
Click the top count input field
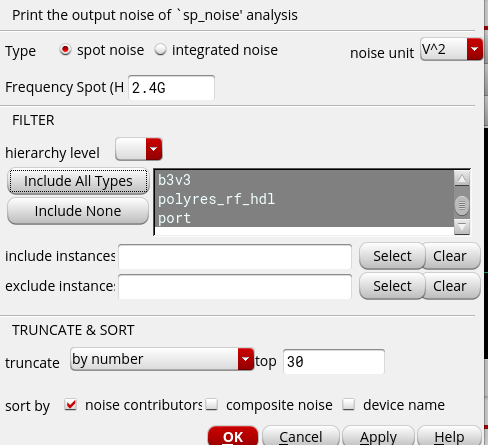pos(334,362)
